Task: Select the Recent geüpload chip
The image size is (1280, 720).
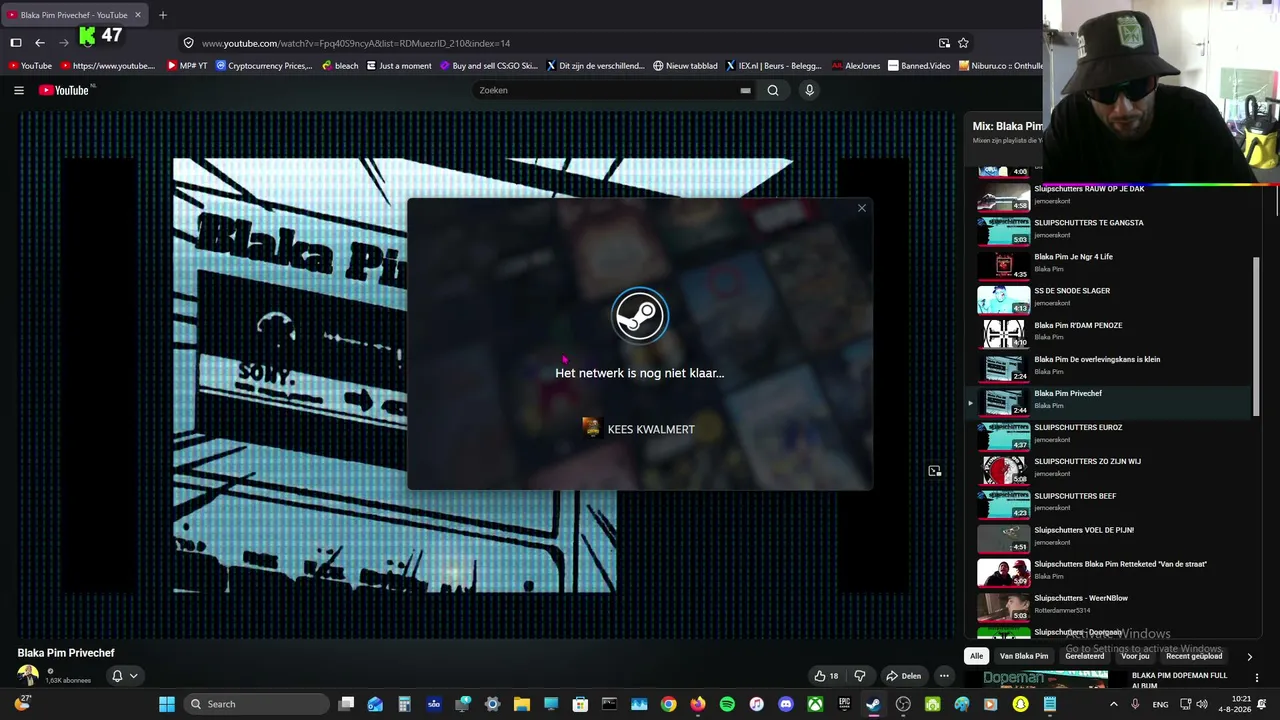Action: point(1194,656)
